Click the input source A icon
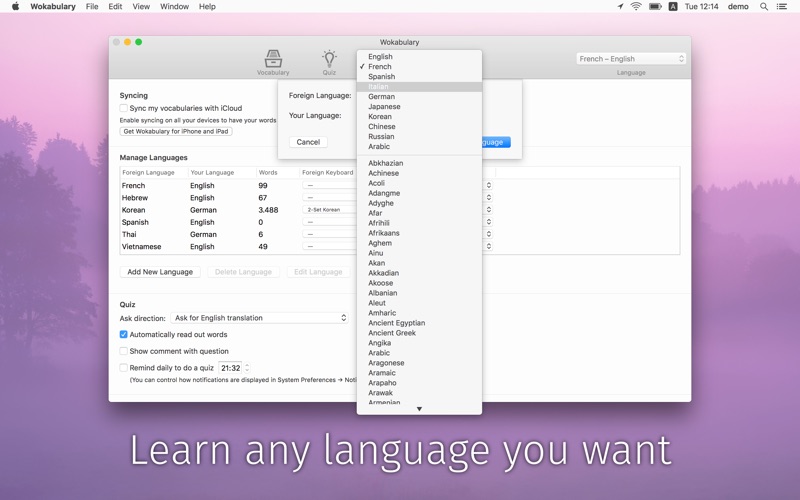Screen dimensions: 800x500 coord(673,7)
